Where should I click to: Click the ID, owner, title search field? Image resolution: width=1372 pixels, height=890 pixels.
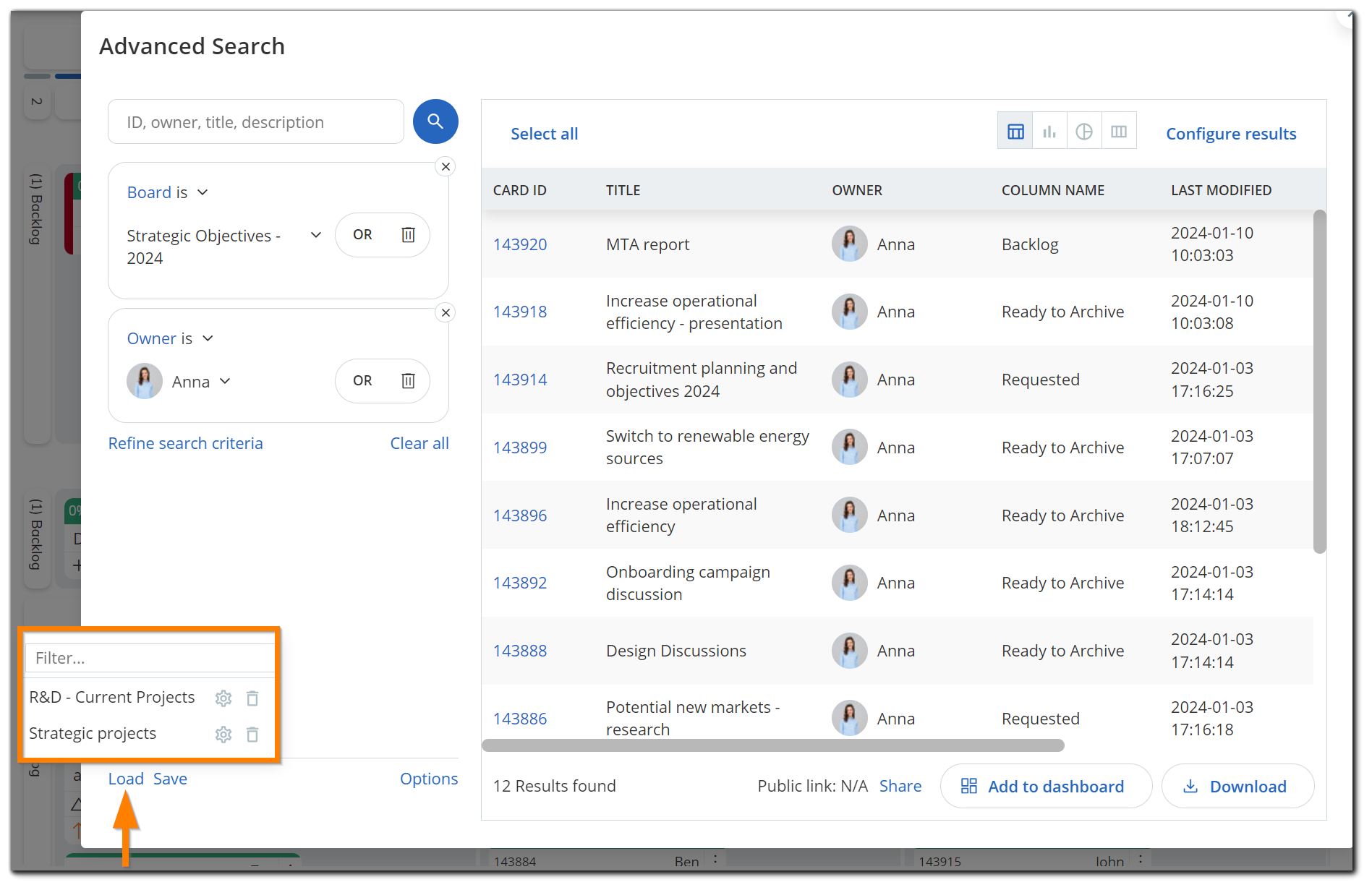(255, 122)
